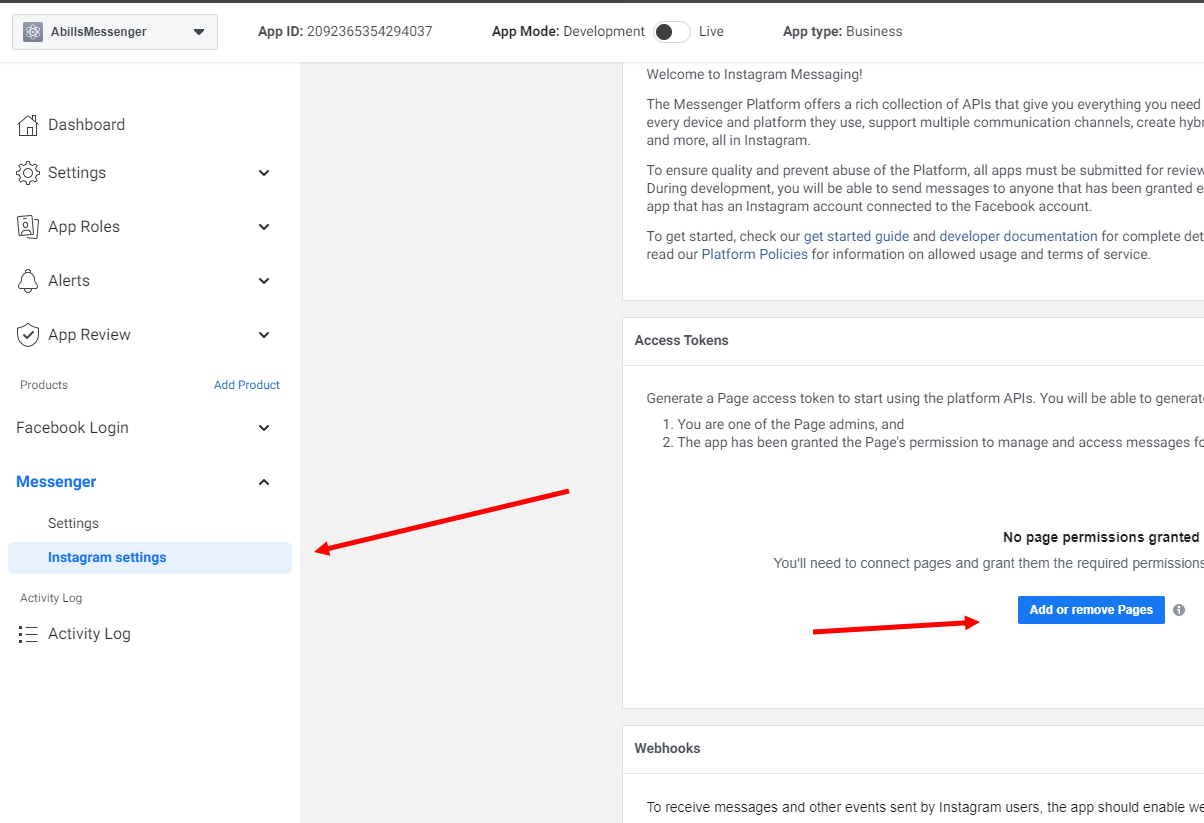Expand the App Roles chevron
The image size is (1204, 823).
264,227
